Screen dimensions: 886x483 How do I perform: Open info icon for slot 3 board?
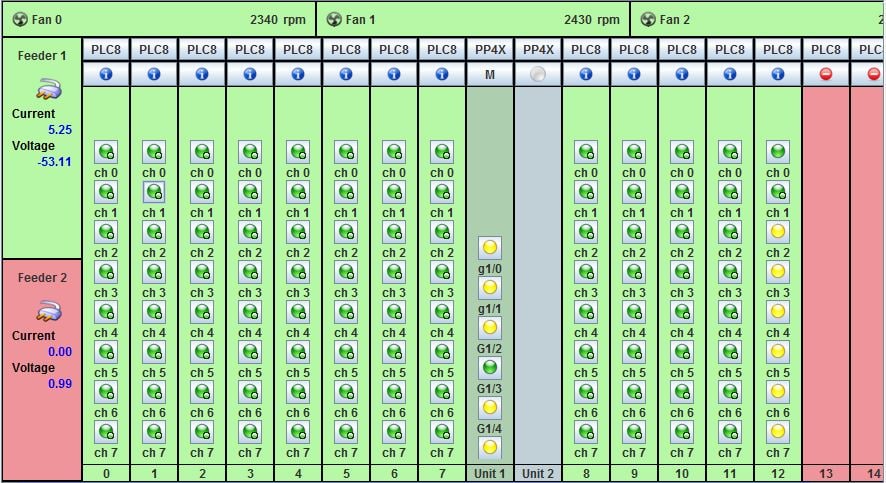click(x=250, y=74)
